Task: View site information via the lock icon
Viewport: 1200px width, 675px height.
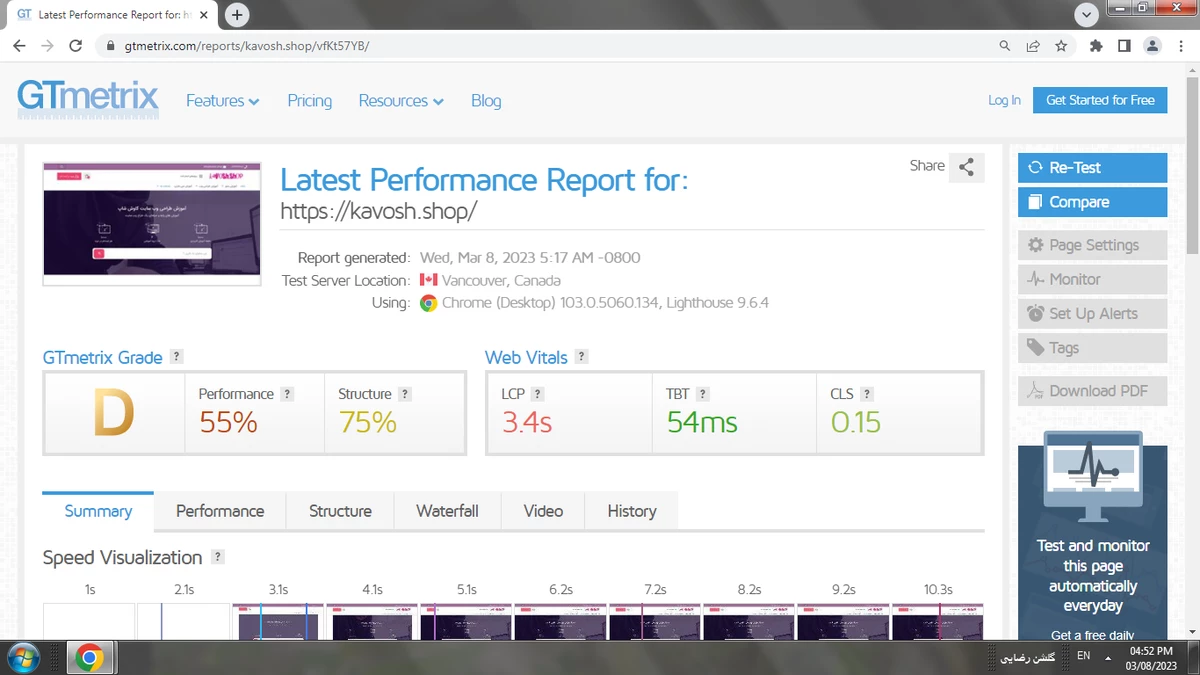Action: (x=110, y=46)
